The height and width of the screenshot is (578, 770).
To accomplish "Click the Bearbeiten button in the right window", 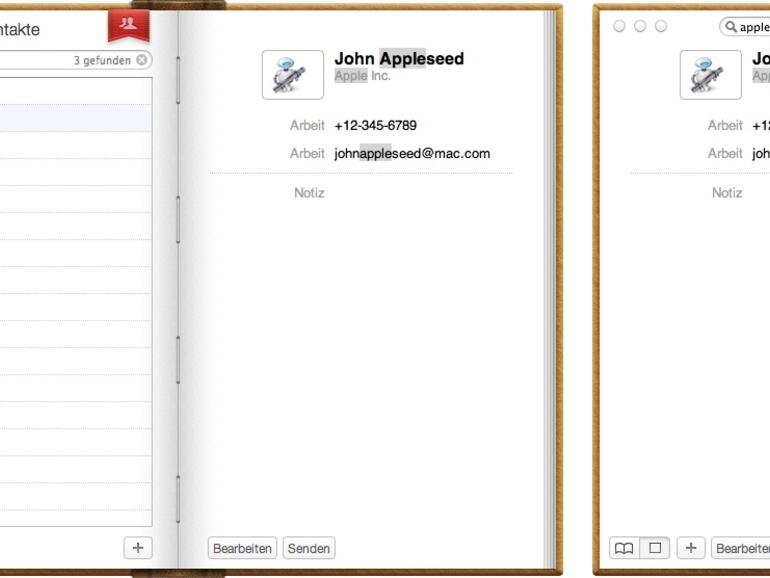I will pos(741,548).
